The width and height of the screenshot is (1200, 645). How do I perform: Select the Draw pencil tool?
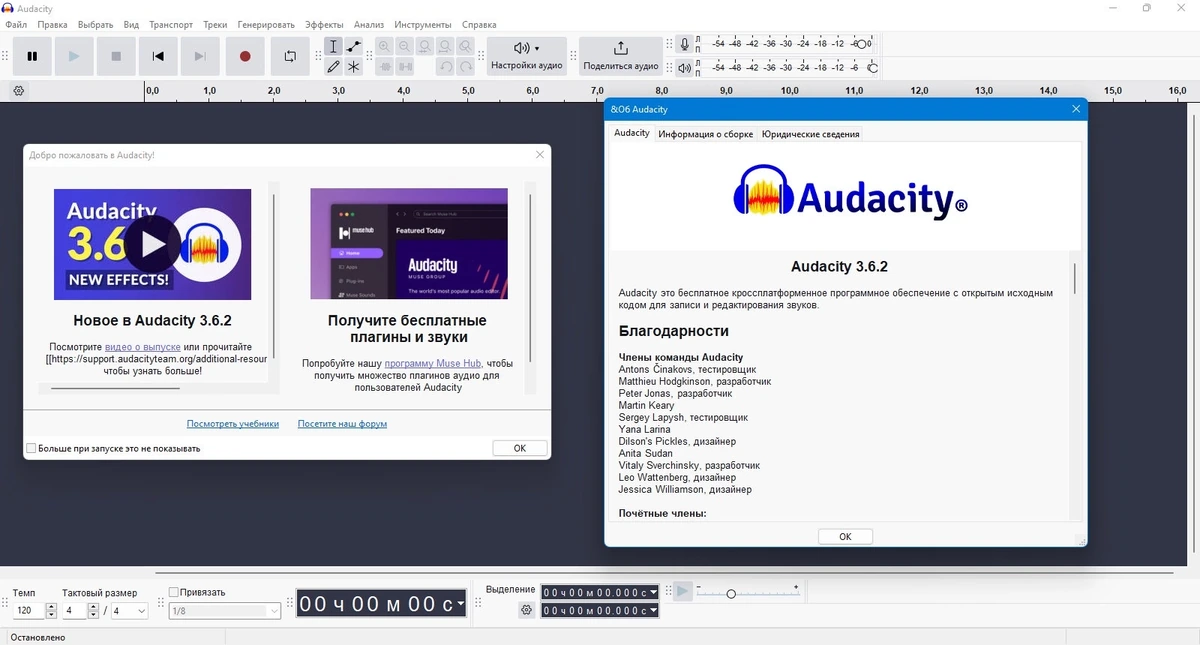[x=334, y=67]
